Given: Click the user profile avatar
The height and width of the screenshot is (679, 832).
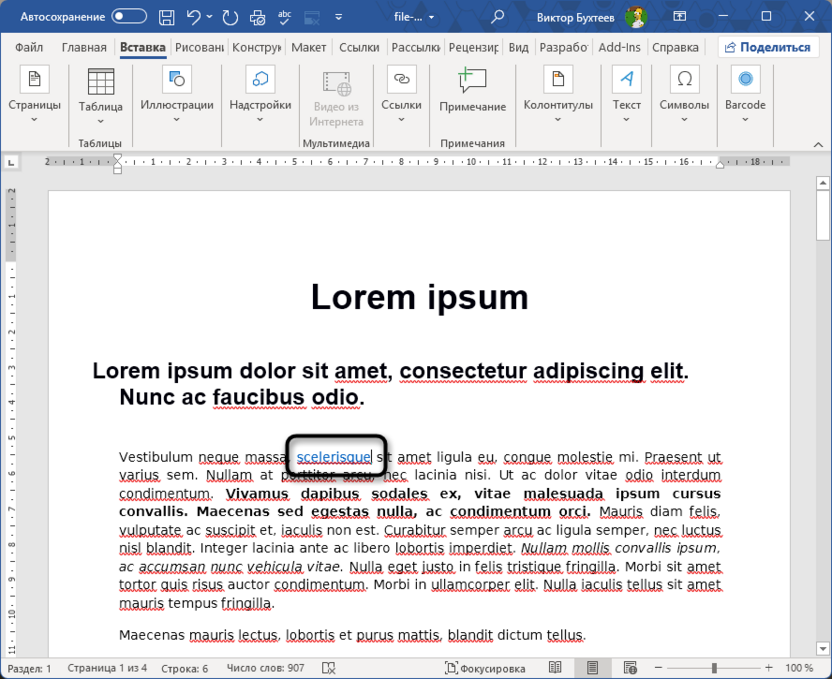Looking at the screenshot, I should tap(635, 17).
